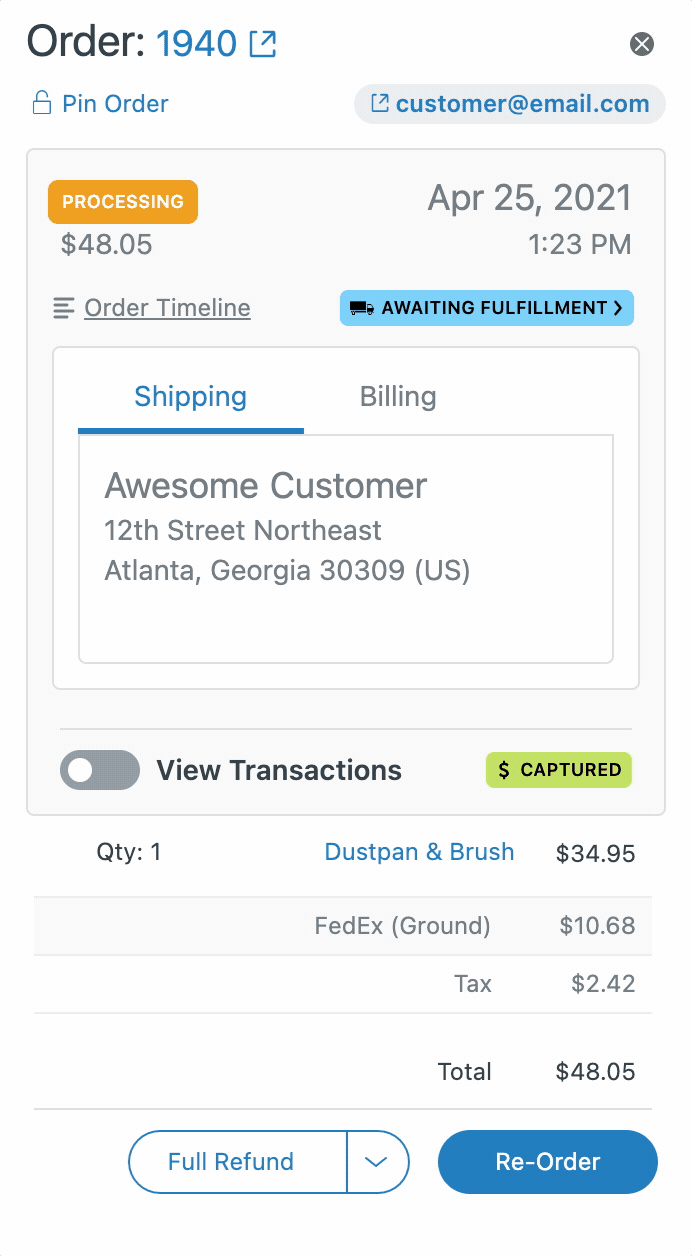This screenshot has width=692, height=1256.
Task: Click the order number 1940 link
Action: pos(197,44)
